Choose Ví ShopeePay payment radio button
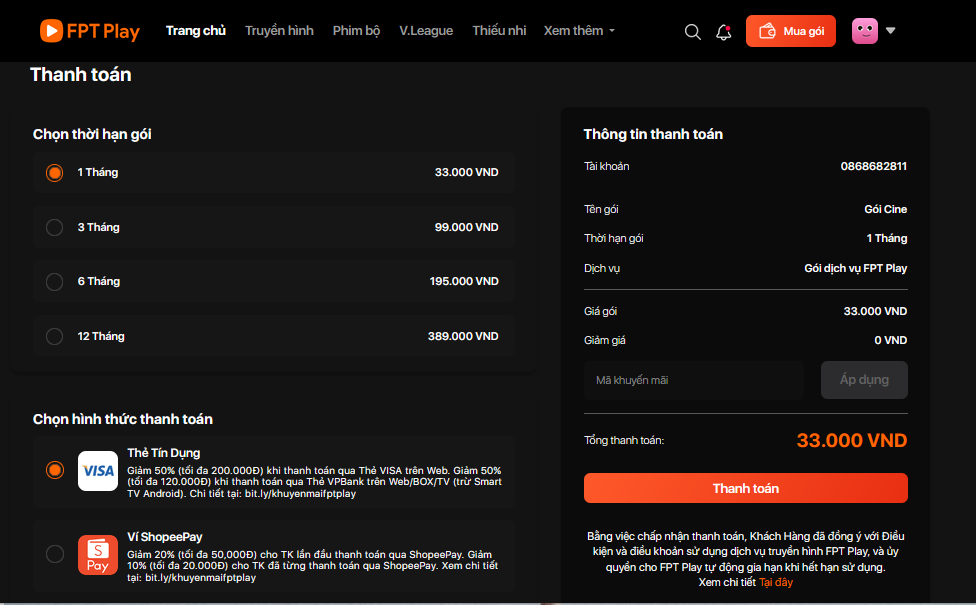This screenshot has height=605, width=976. coord(54,553)
